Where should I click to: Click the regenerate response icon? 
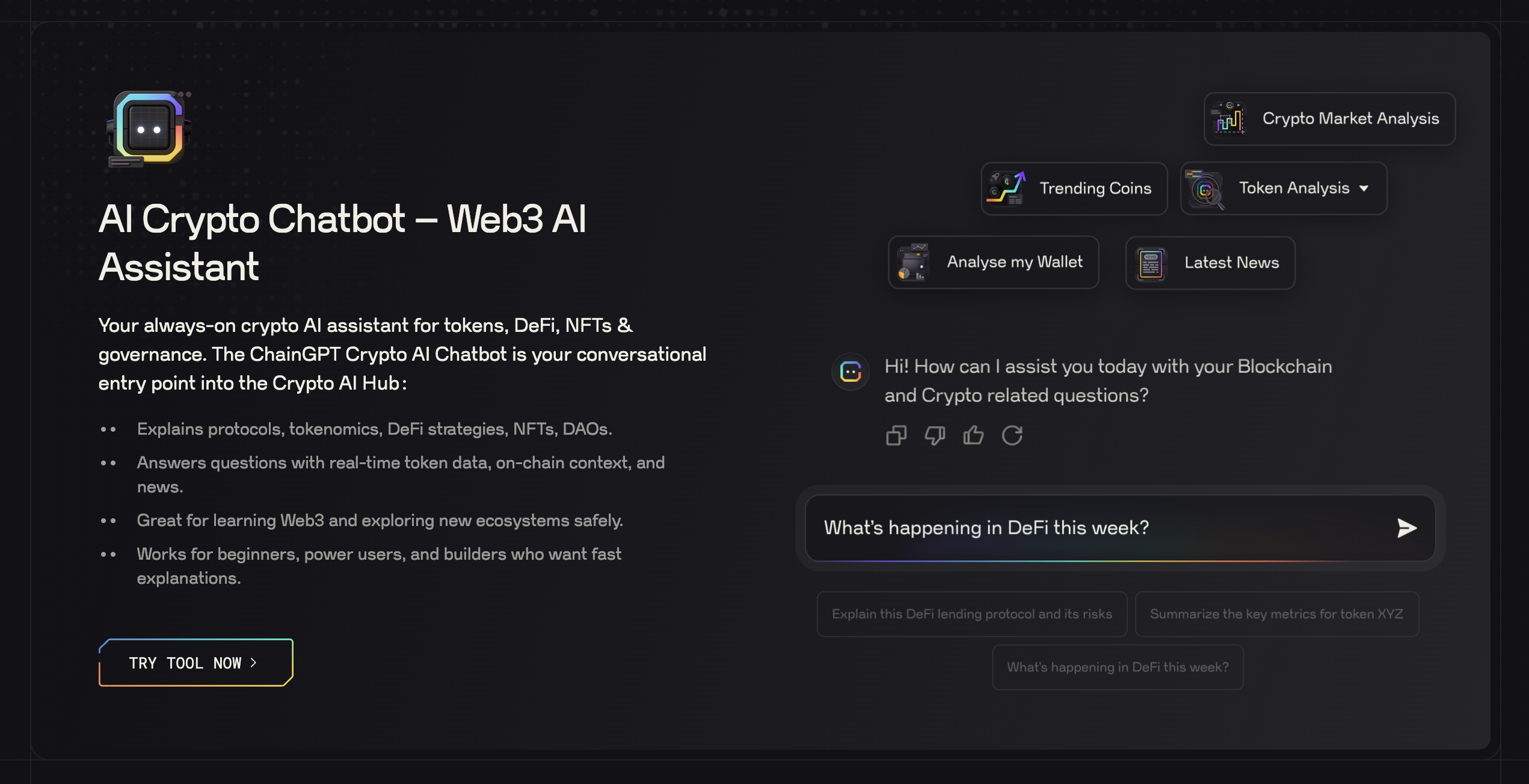[x=1012, y=435]
